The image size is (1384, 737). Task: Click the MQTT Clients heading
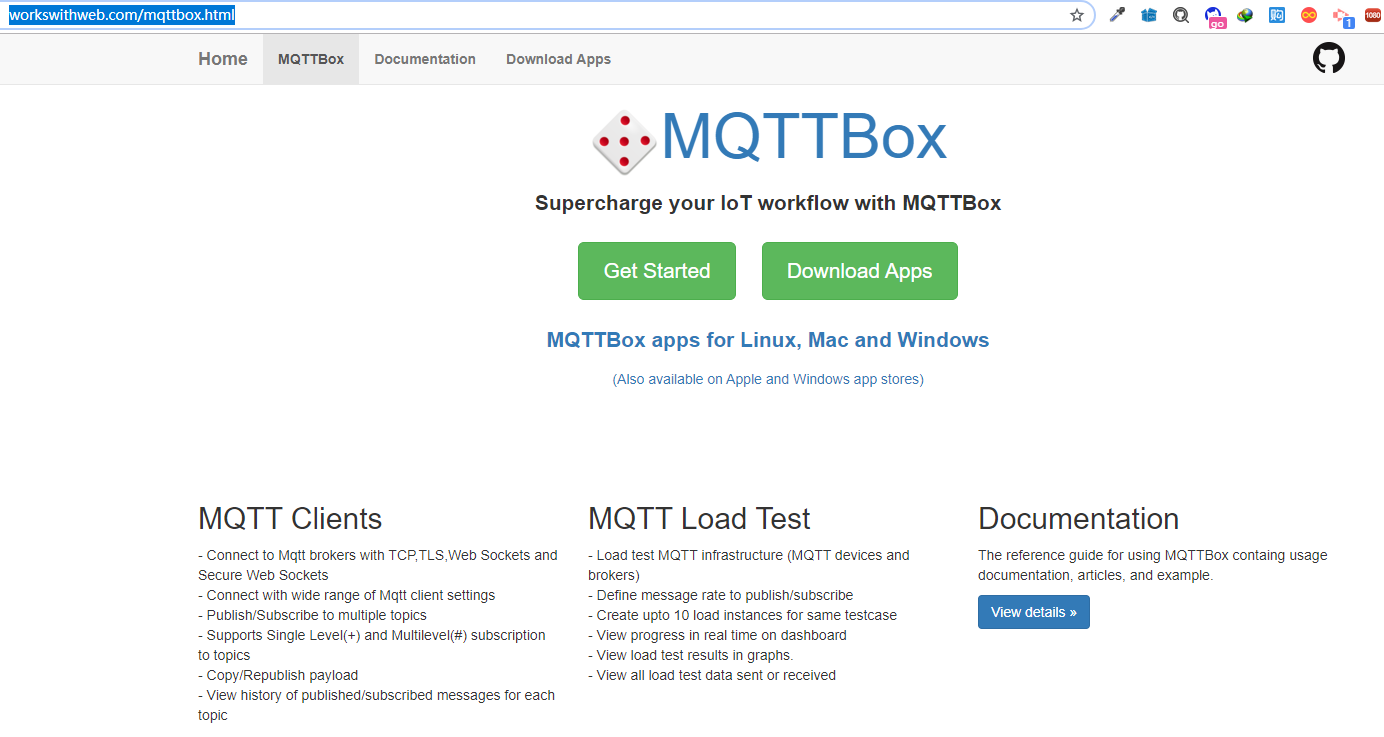(290, 519)
